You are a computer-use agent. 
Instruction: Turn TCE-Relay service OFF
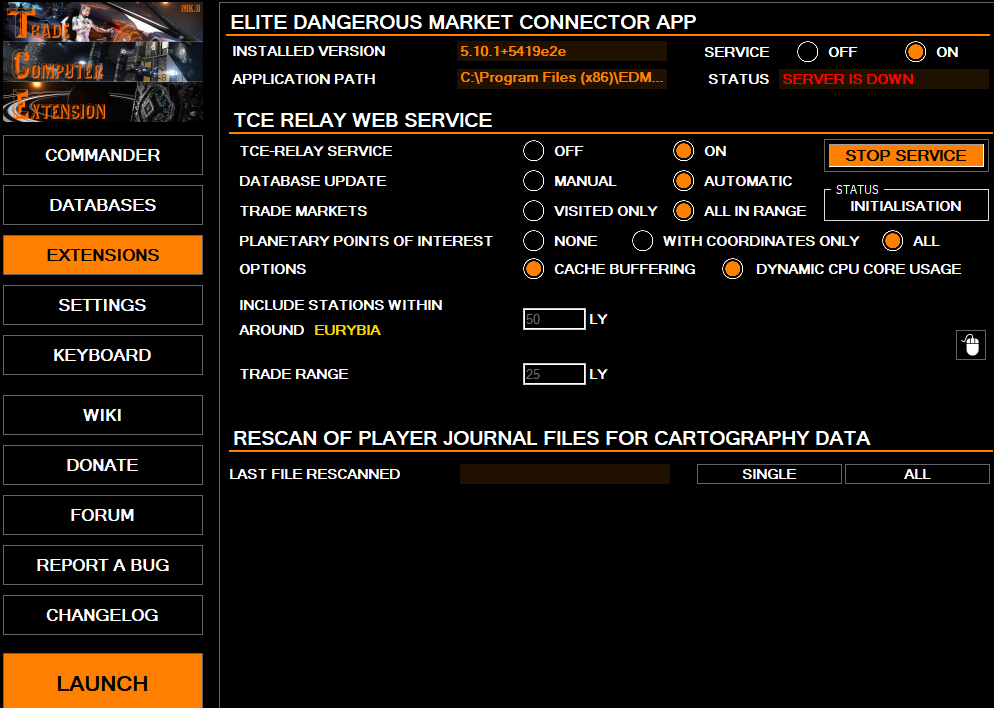(534, 151)
